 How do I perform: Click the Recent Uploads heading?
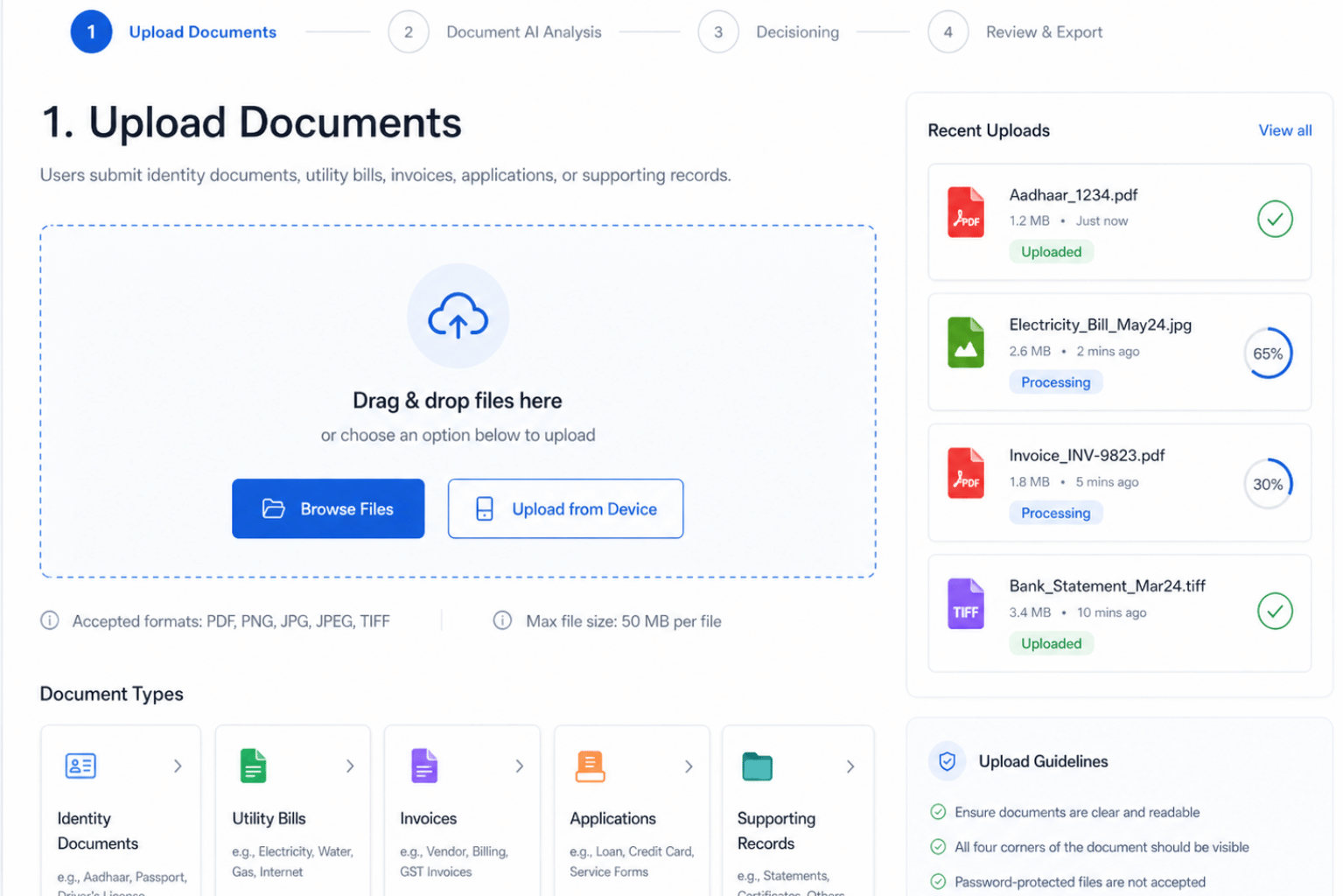[989, 130]
